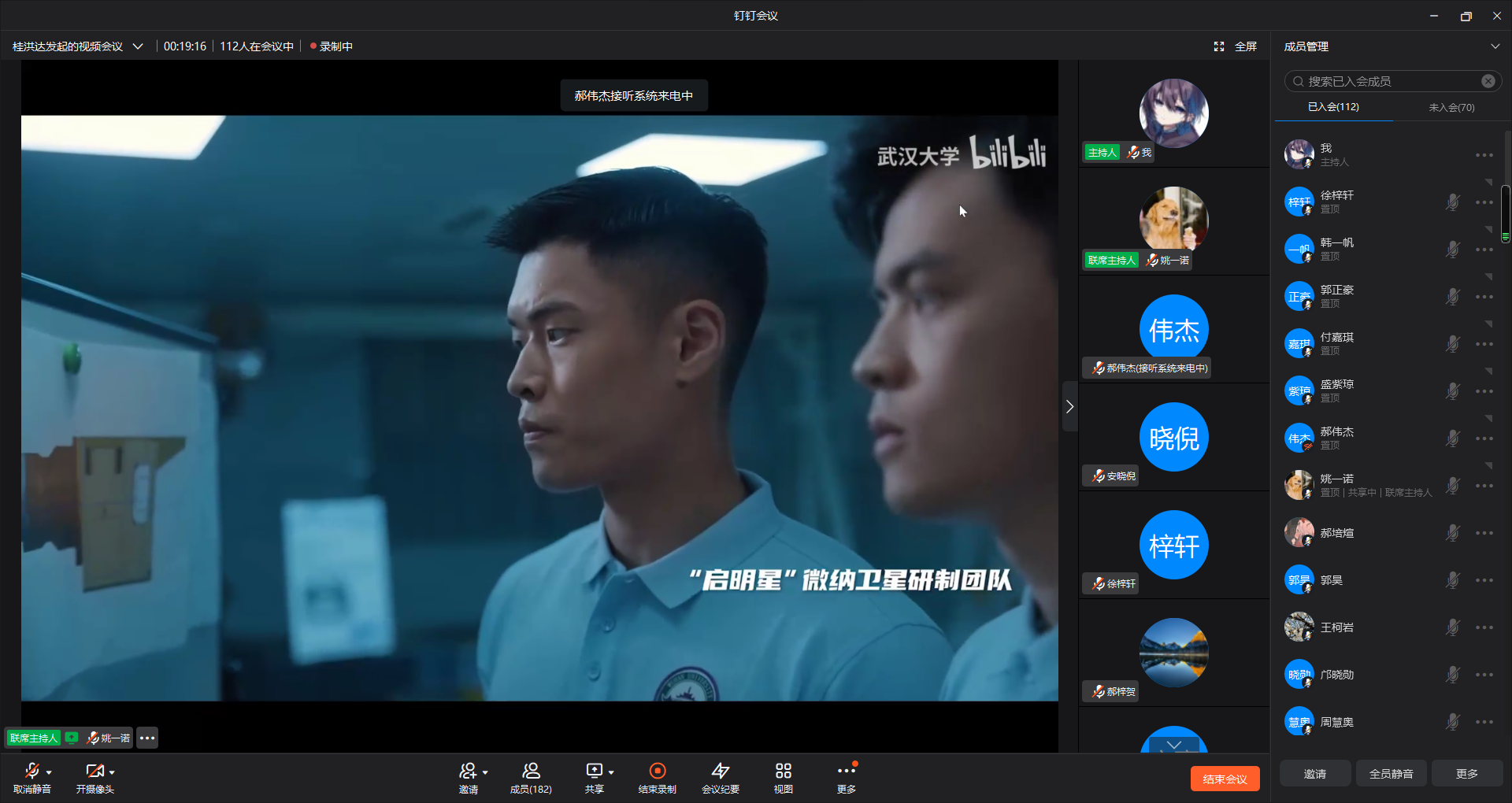
Task: Toggle microphone for member 徐梓轩
Action: point(1452,202)
